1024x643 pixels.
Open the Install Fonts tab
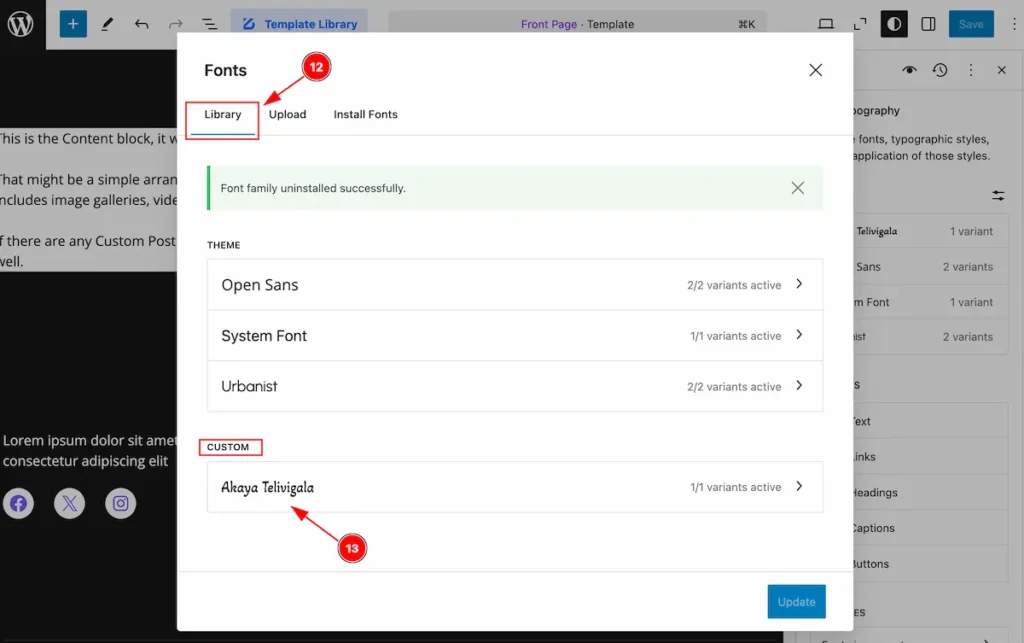tap(365, 114)
